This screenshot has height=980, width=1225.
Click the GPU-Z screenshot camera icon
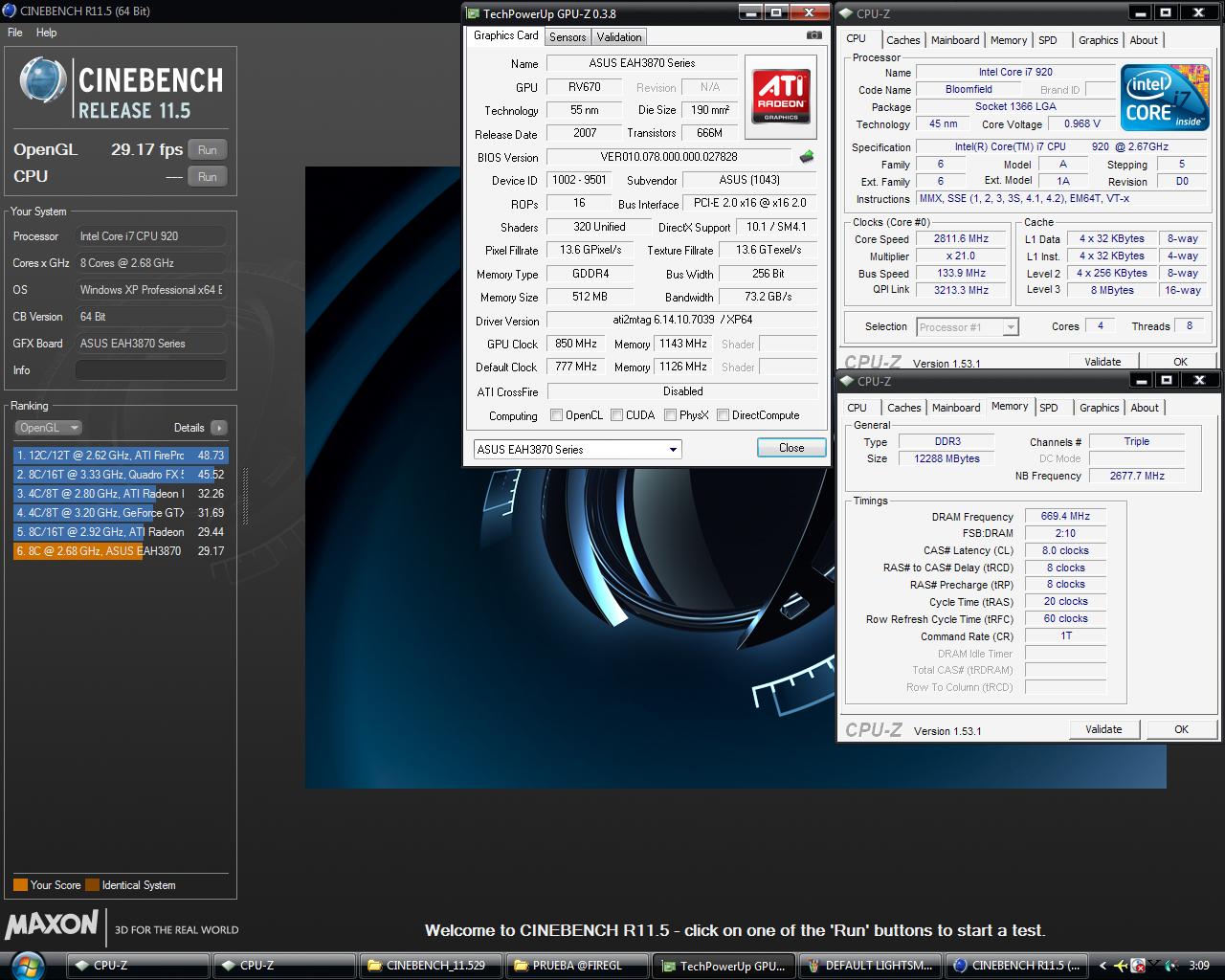(x=813, y=35)
